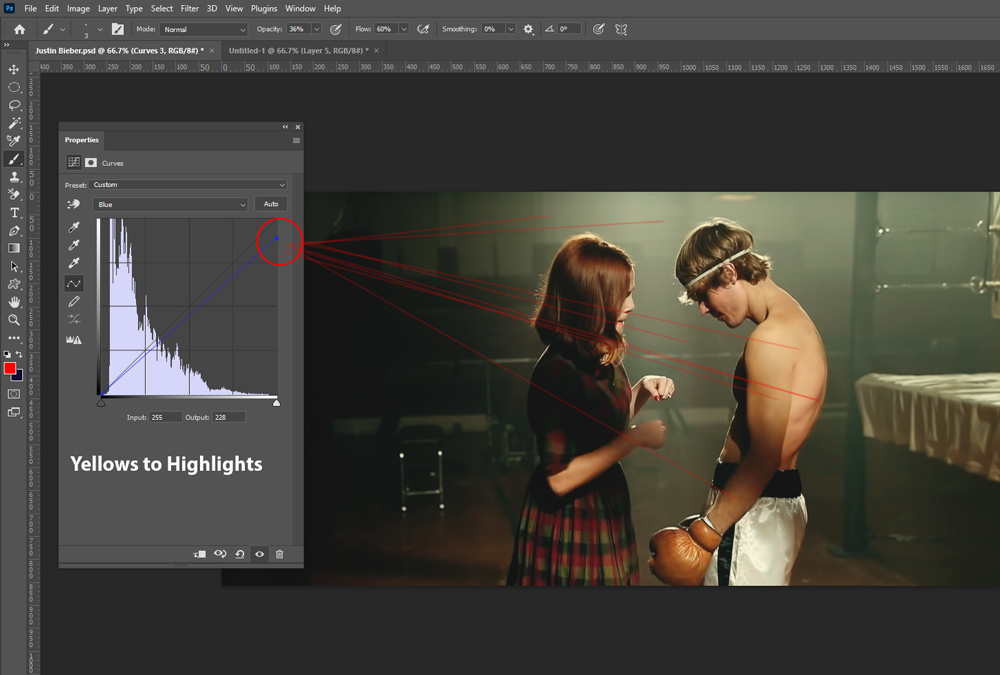1000x675 pixels.
Task: Click the reset to adjustment defaults icon
Action: 240,554
